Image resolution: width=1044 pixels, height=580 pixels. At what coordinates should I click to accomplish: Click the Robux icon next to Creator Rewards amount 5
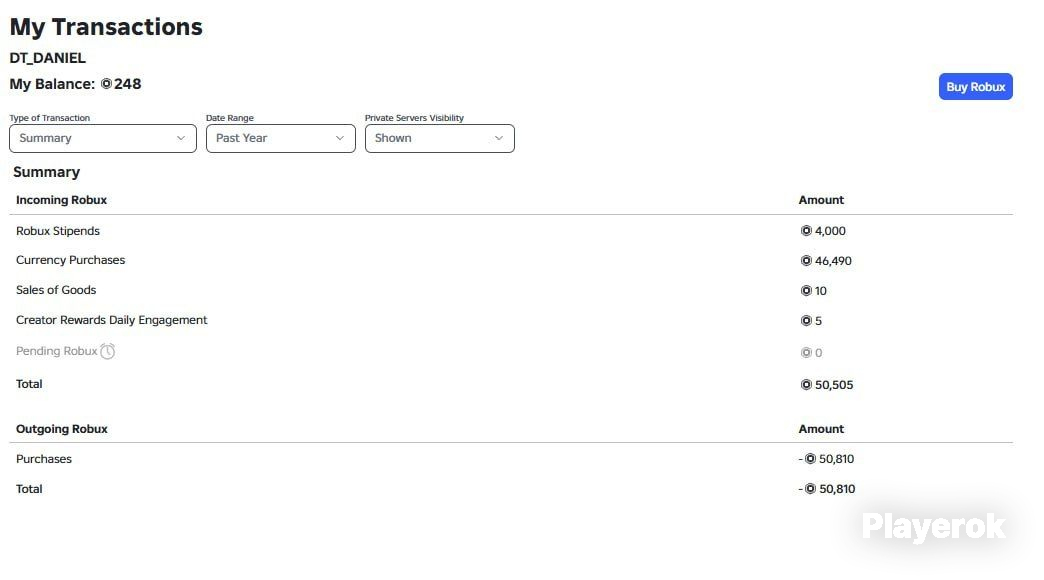click(806, 320)
